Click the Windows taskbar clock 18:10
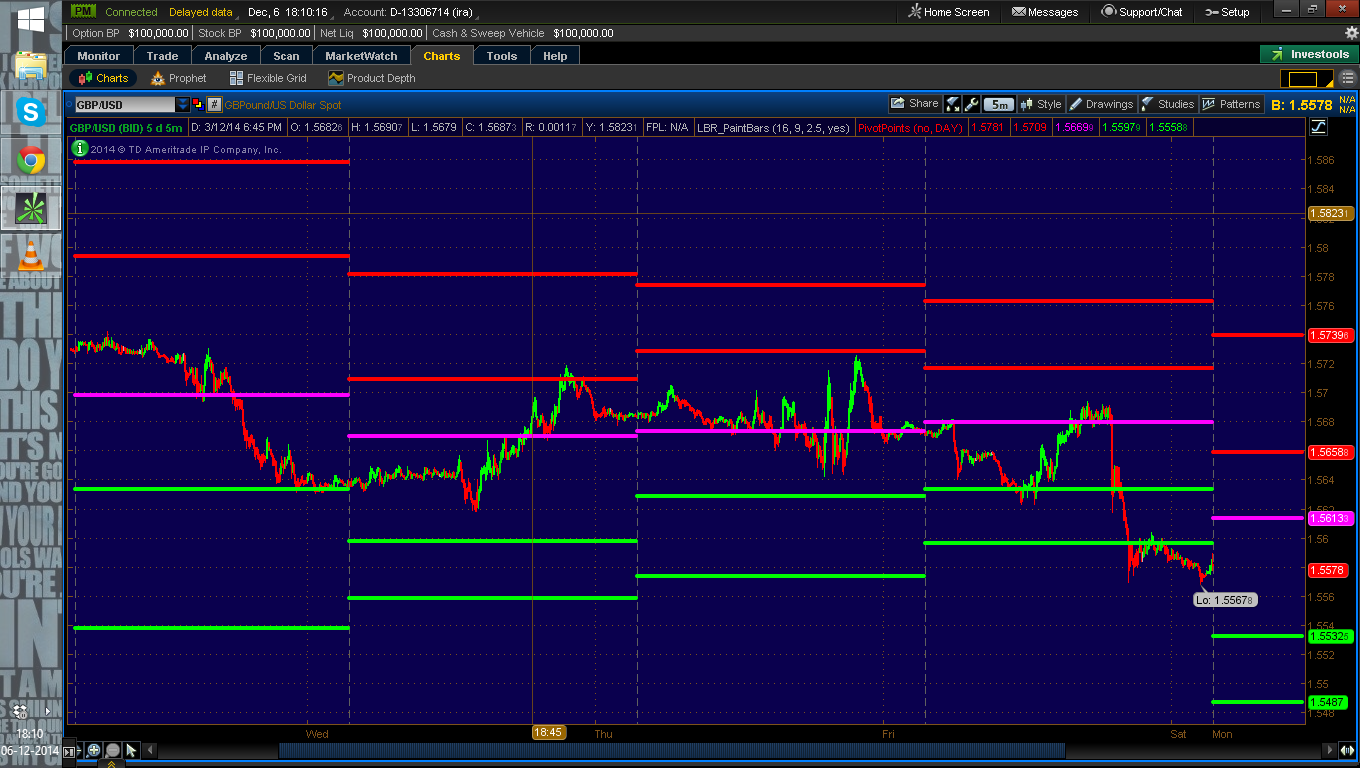Screen dimensions: 1360x768 (30, 734)
